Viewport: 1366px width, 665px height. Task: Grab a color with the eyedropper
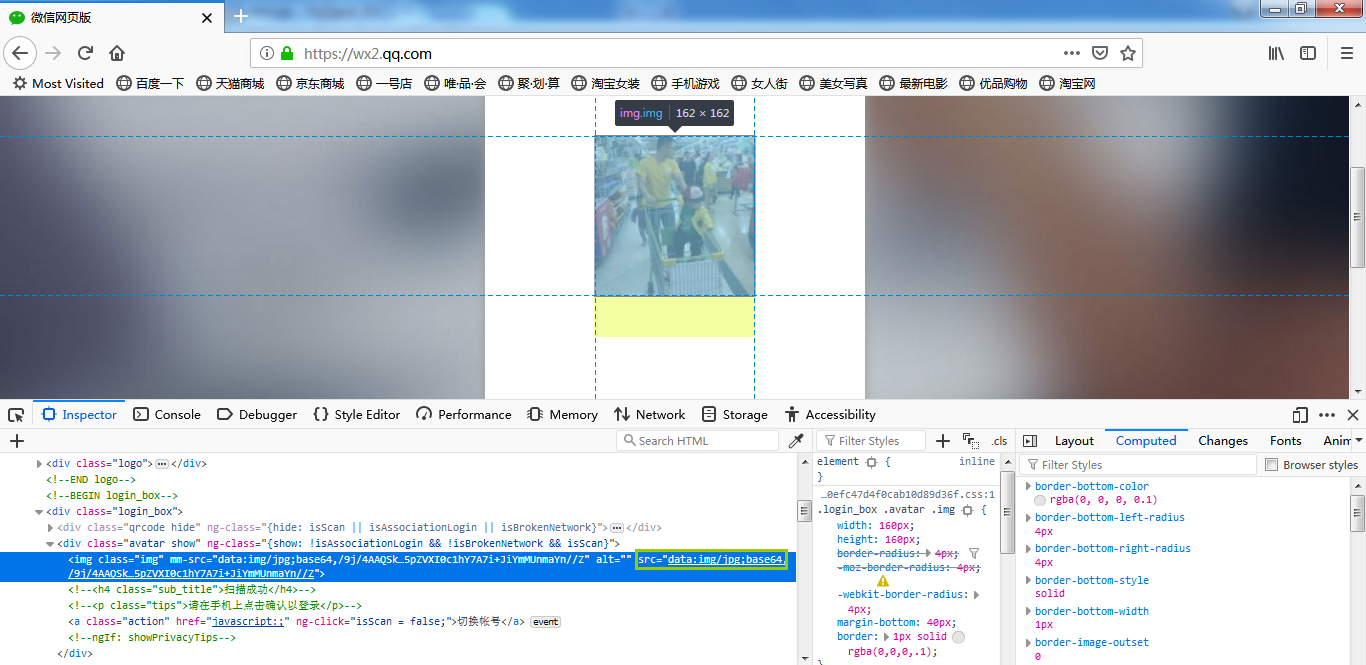tap(796, 441)
